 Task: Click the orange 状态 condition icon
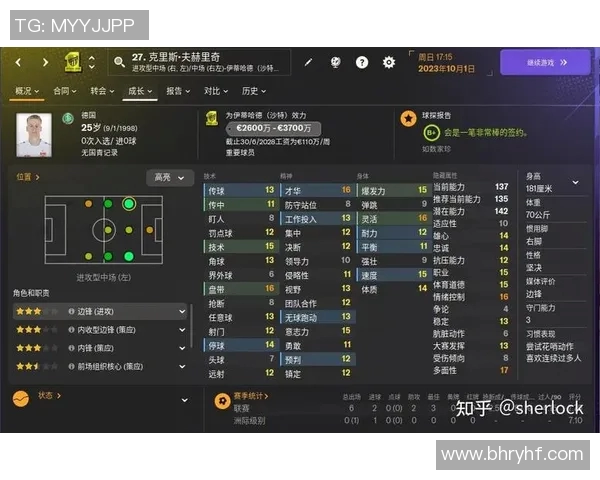(x=21, y=399)
